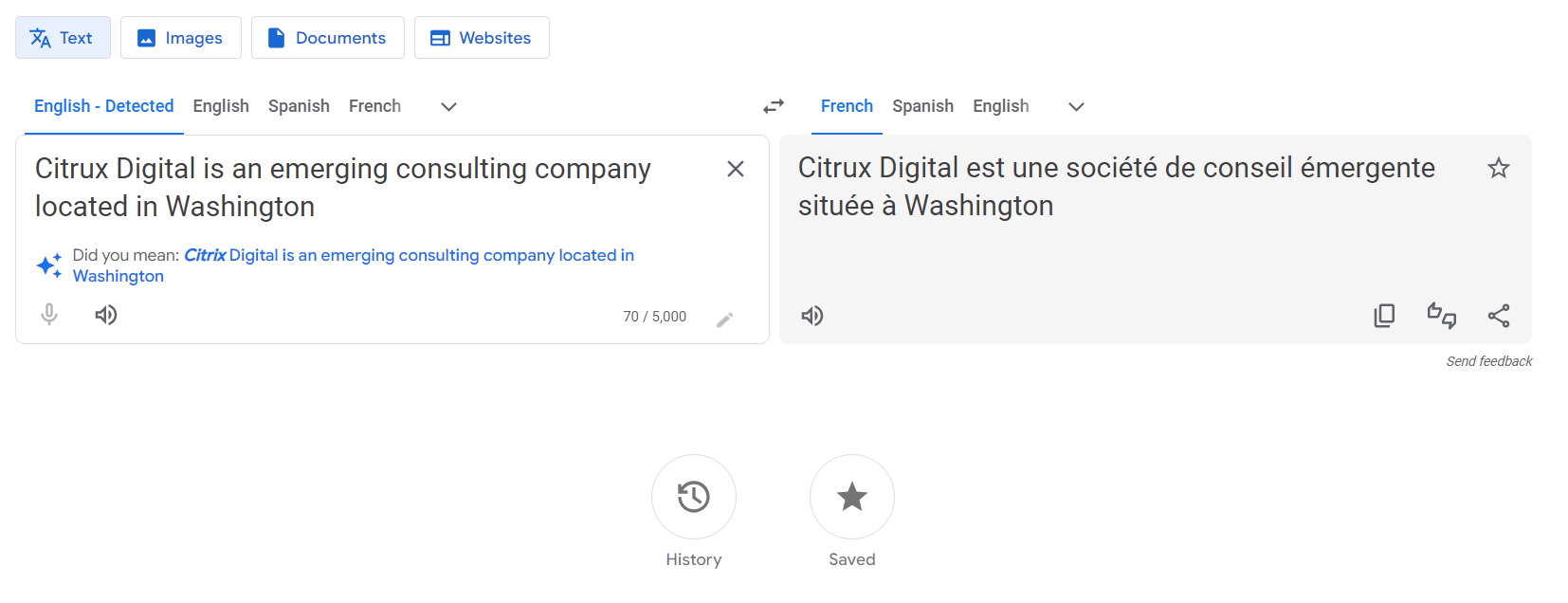Viewport: 1568px width, 603px height.
Task: Select French as the source language
Action: [374, 106]
